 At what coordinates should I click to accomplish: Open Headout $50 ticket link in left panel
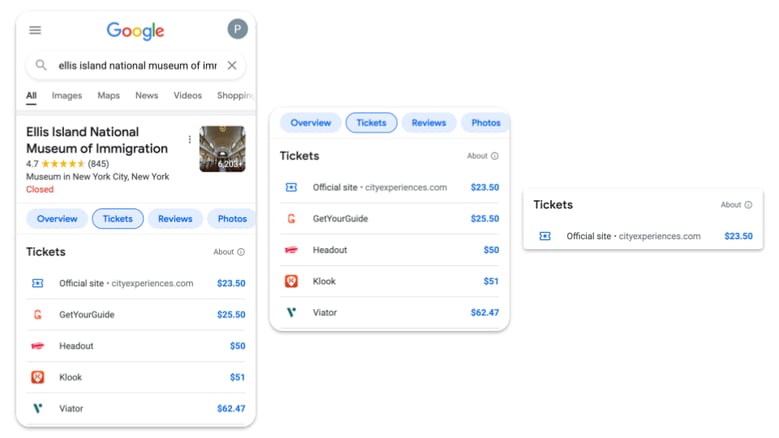237,346
